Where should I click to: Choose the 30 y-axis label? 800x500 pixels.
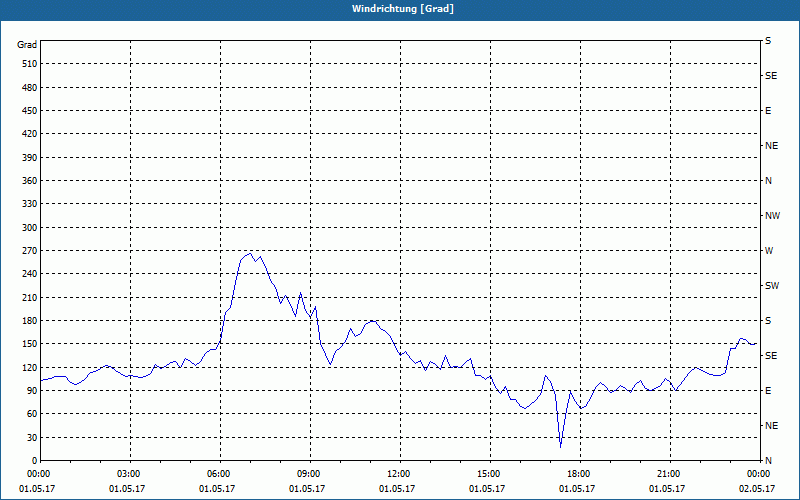coord(32,437)
